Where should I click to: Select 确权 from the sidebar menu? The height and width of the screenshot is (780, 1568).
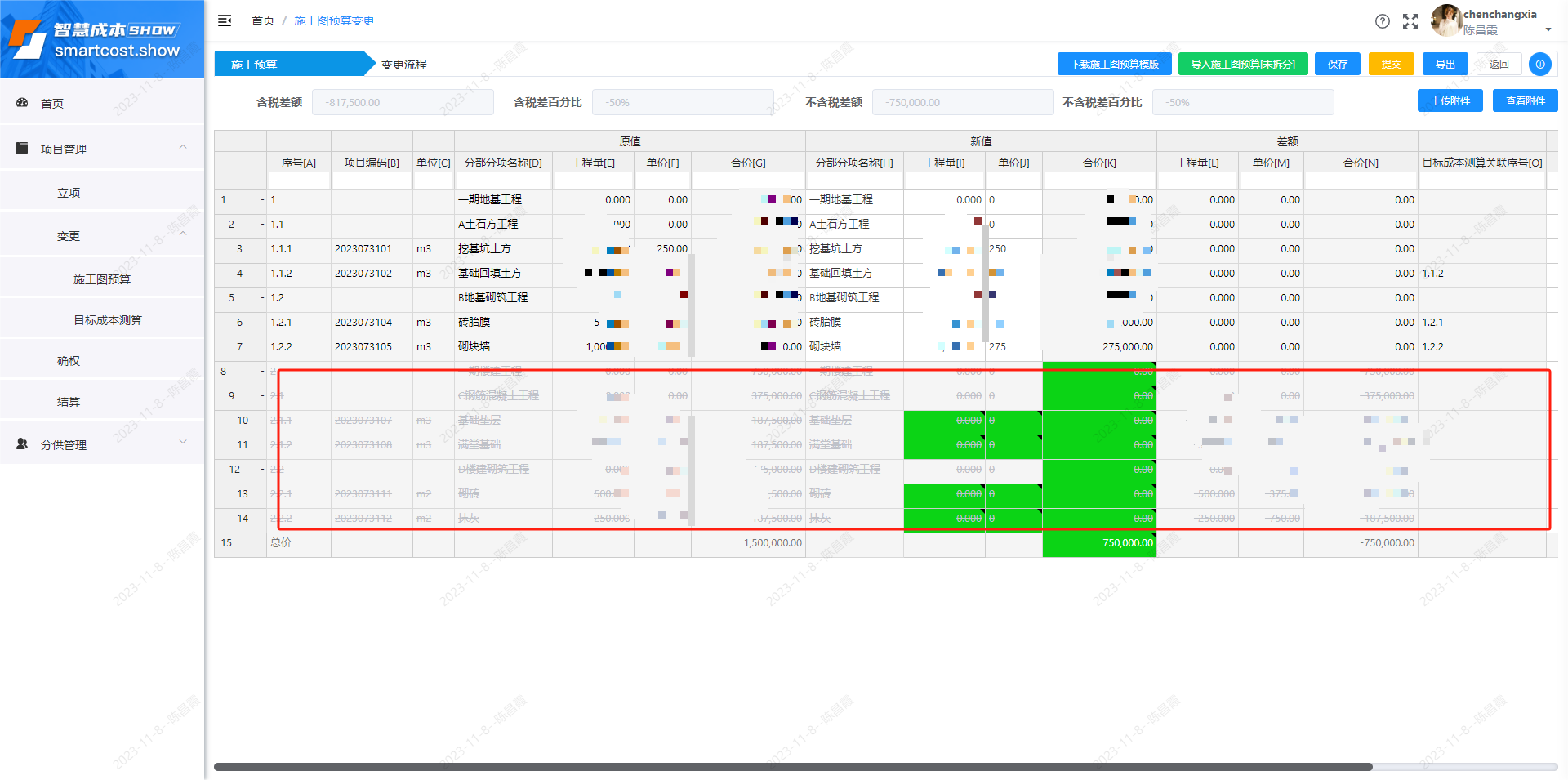[x=69, y=361]
